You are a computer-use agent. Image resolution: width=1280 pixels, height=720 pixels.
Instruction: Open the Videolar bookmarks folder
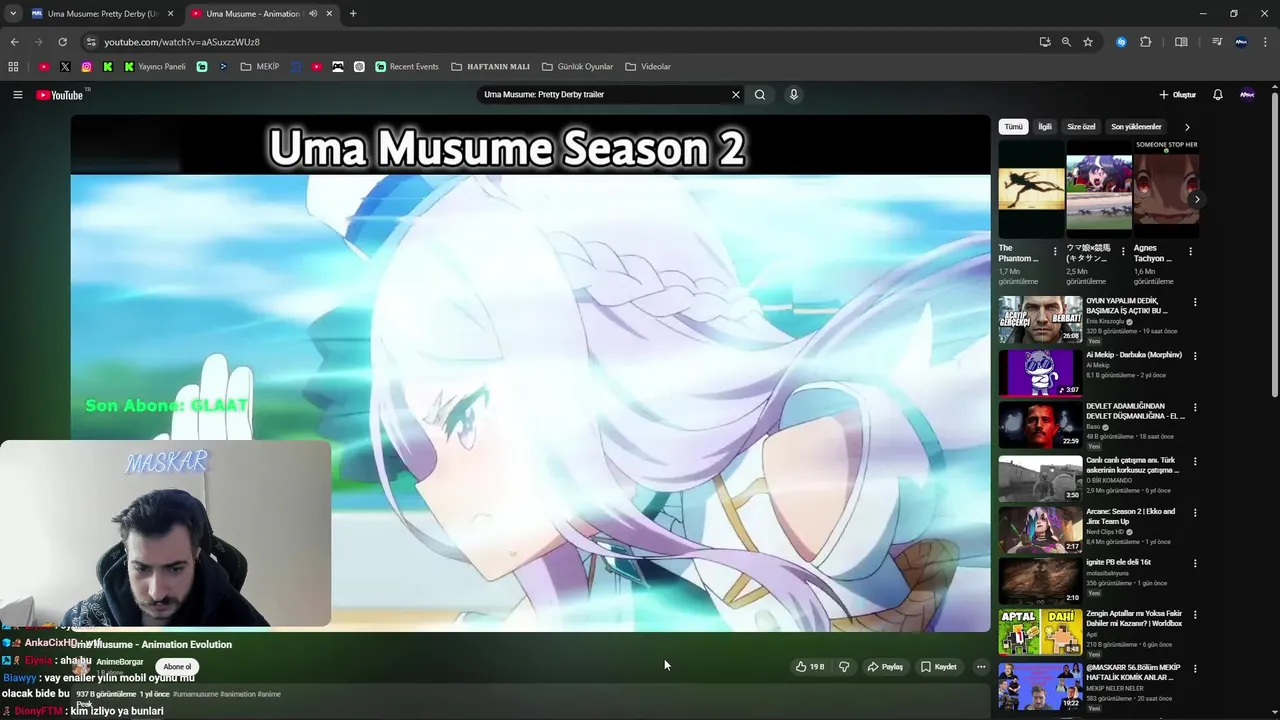coord(648,67)
